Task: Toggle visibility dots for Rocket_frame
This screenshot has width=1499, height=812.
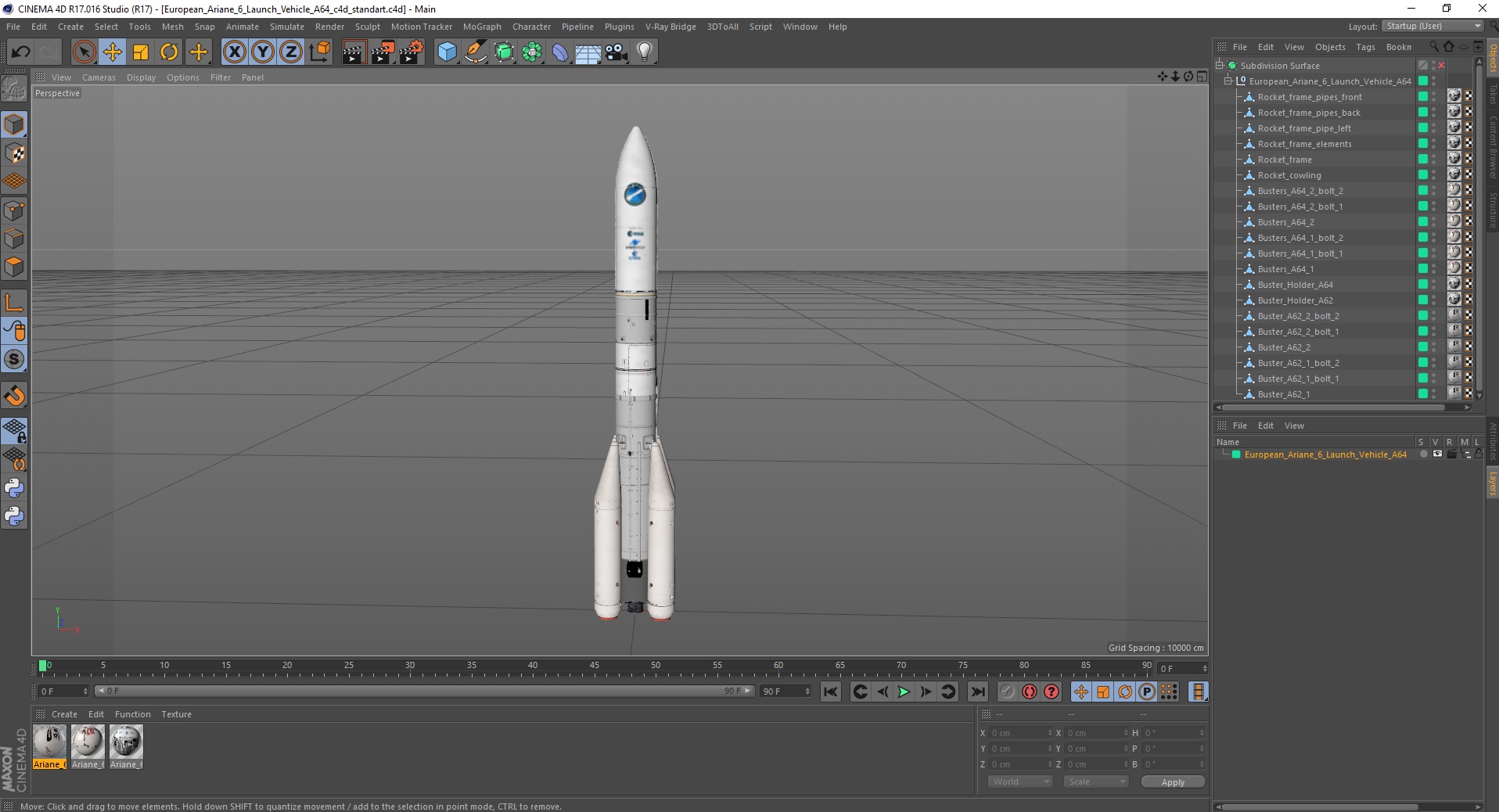Action: pos(1433,160)
